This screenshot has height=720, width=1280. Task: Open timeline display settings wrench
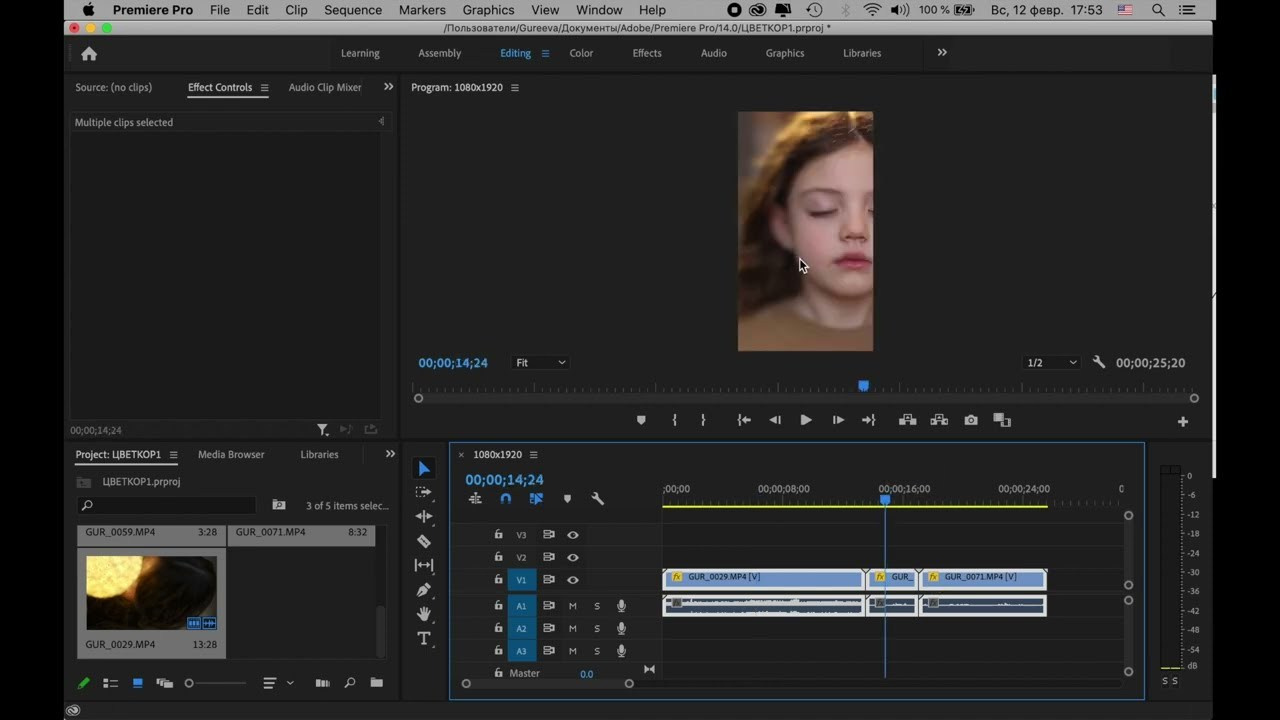[x=598, y=499]
